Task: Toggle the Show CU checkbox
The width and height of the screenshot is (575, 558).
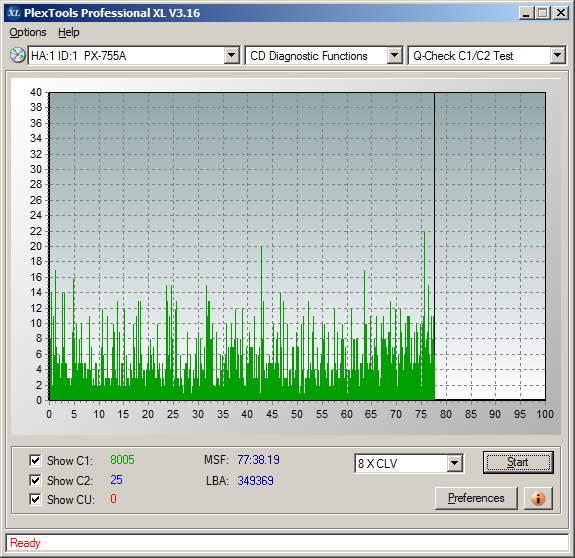Action: [35, 499]
